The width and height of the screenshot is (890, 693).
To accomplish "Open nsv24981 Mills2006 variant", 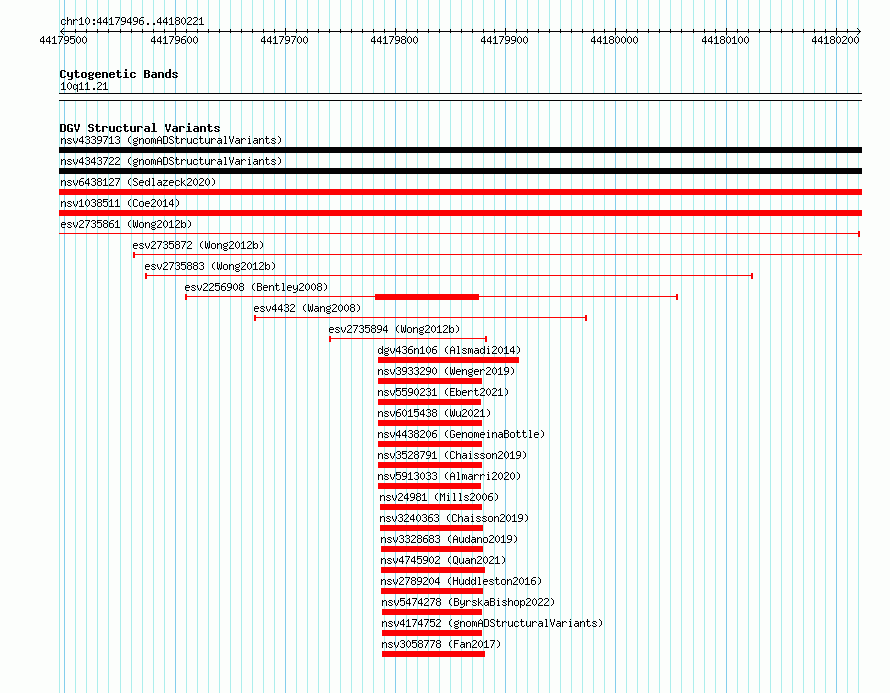I will pyautogui.click(x=439, y=497).
